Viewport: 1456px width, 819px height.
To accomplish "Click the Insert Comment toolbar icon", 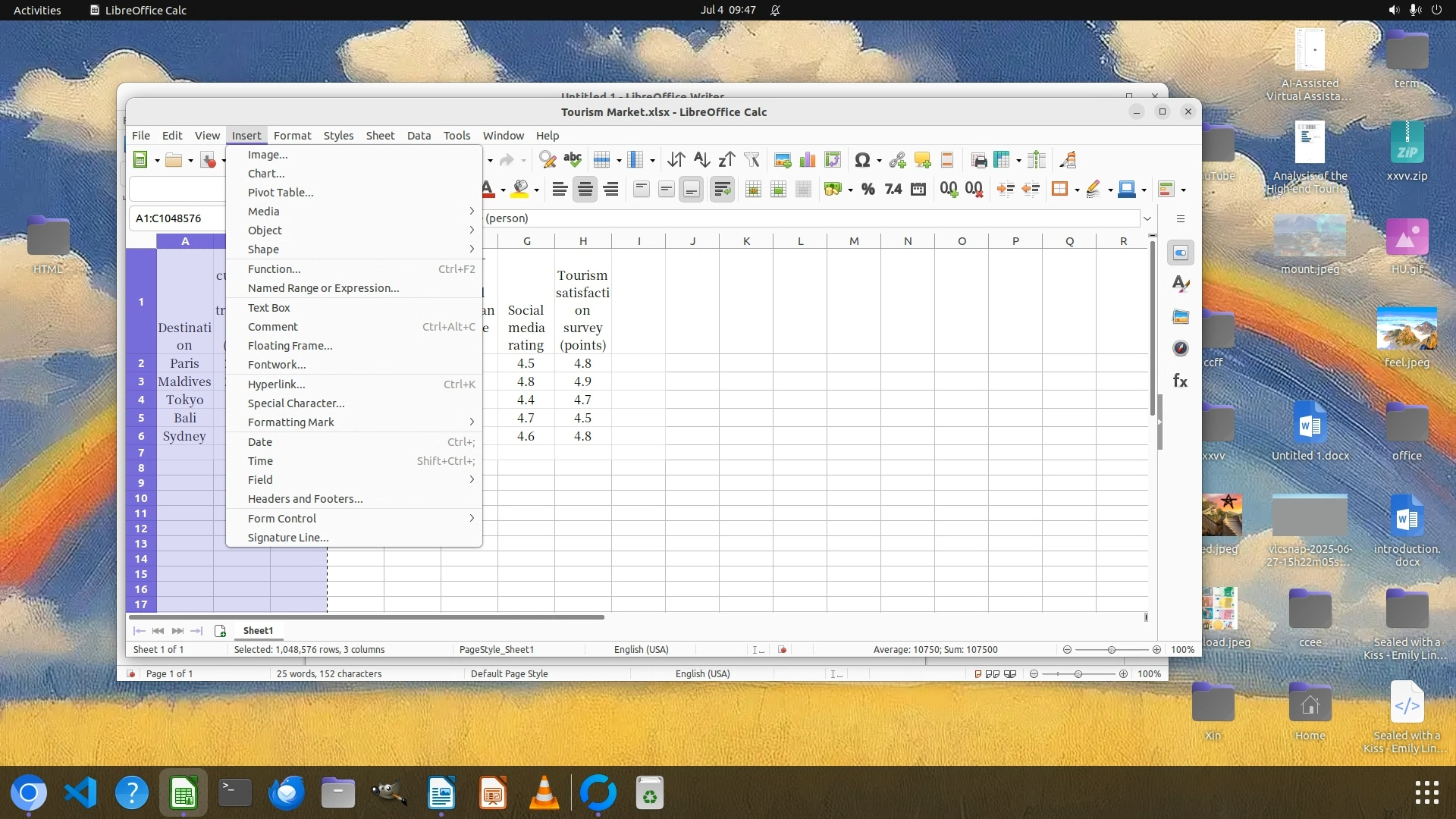I will click(922, 160).
